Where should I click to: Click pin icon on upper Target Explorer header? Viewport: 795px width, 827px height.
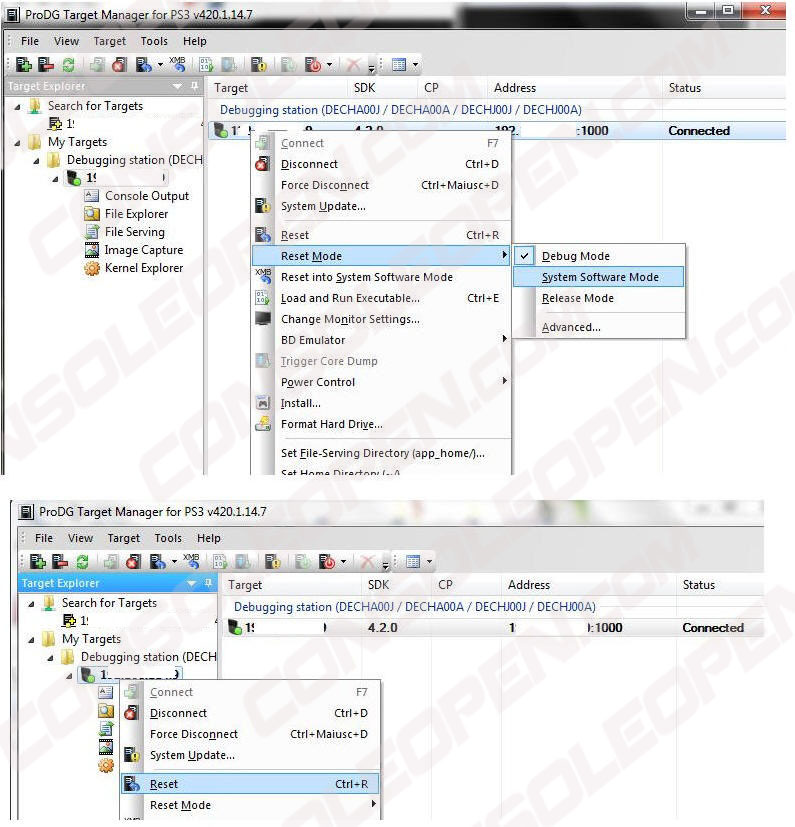(x=195, y=85)
